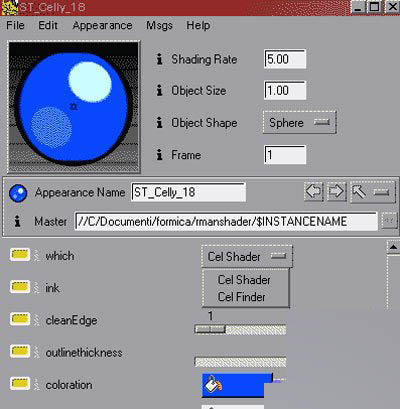The image size is (400, 409).
Task: Click the blue sphere appearance icon
Action: [18, 193]
